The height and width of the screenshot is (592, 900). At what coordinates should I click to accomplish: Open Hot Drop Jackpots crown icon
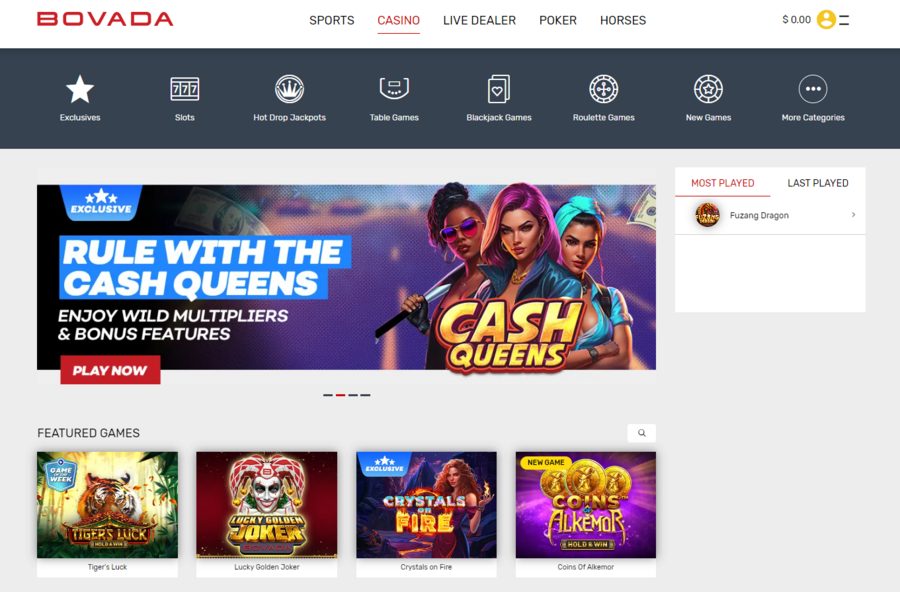tap(289, 89)
